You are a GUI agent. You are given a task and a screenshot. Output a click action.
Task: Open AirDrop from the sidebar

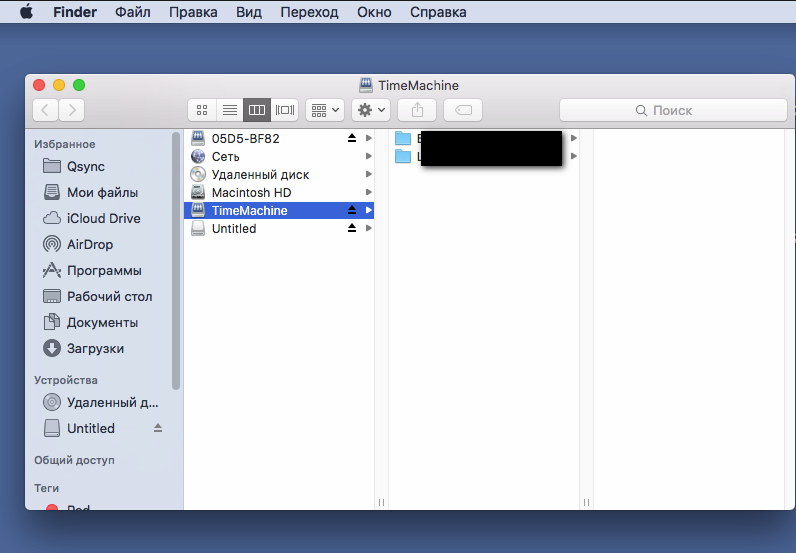click(89, 244)
